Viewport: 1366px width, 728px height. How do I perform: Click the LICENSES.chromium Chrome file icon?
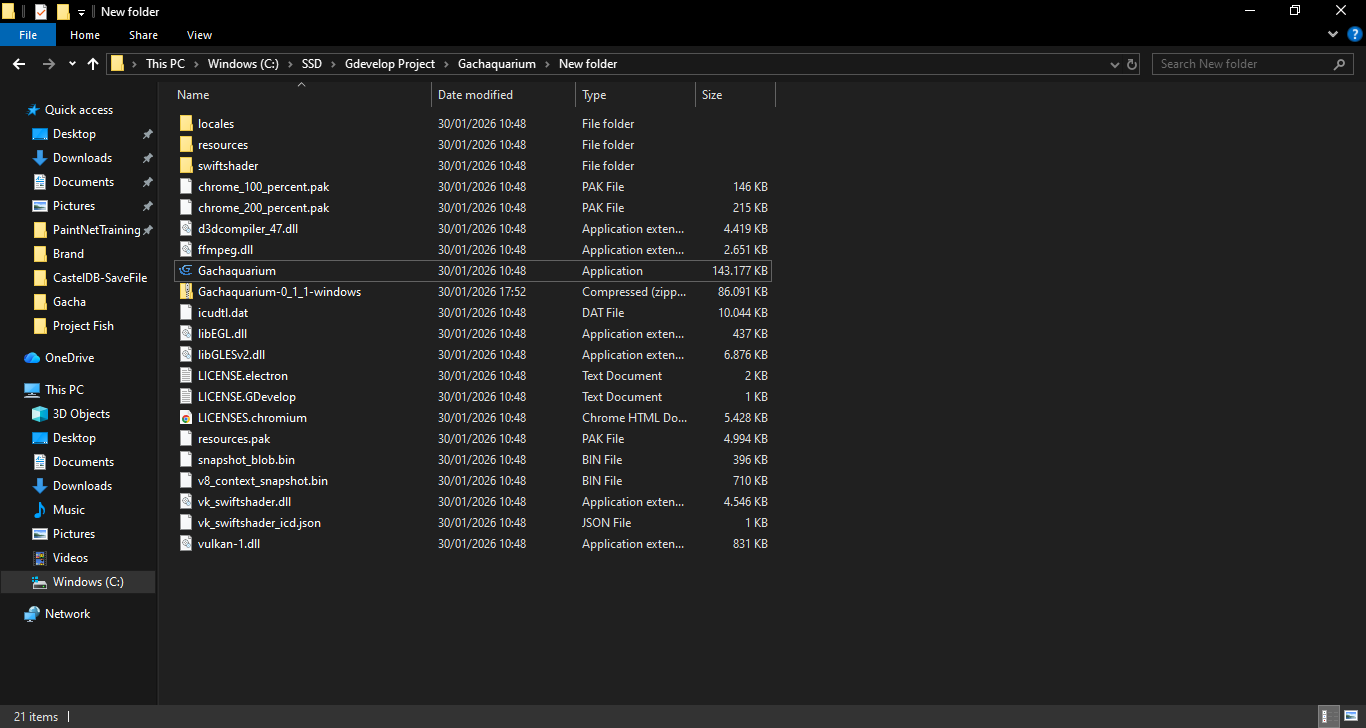point(185,418)
